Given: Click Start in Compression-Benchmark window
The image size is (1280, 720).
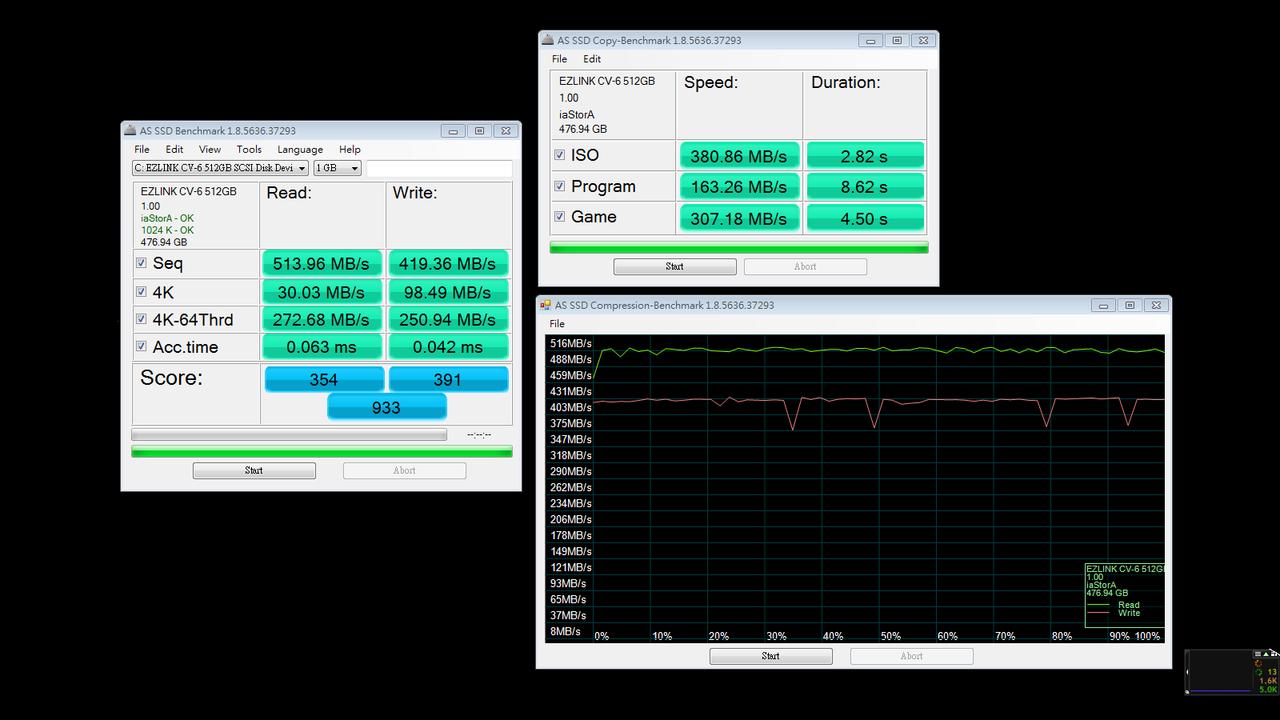Looking at the screenshot, I should pos(771,656).
